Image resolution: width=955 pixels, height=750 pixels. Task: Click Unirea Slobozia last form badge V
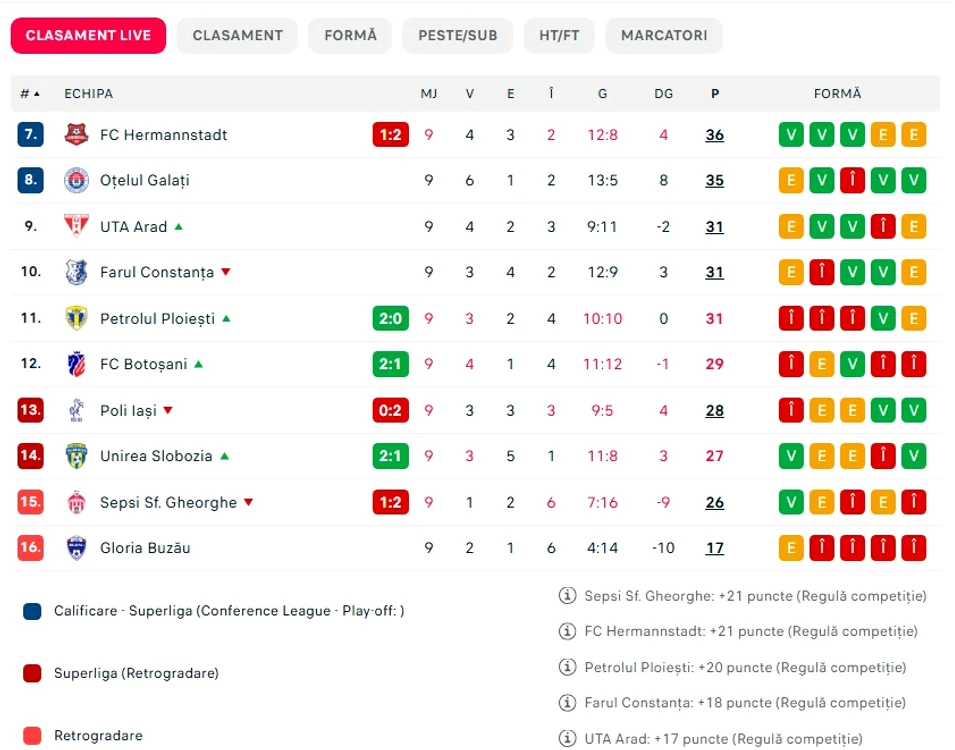[914, 456]
